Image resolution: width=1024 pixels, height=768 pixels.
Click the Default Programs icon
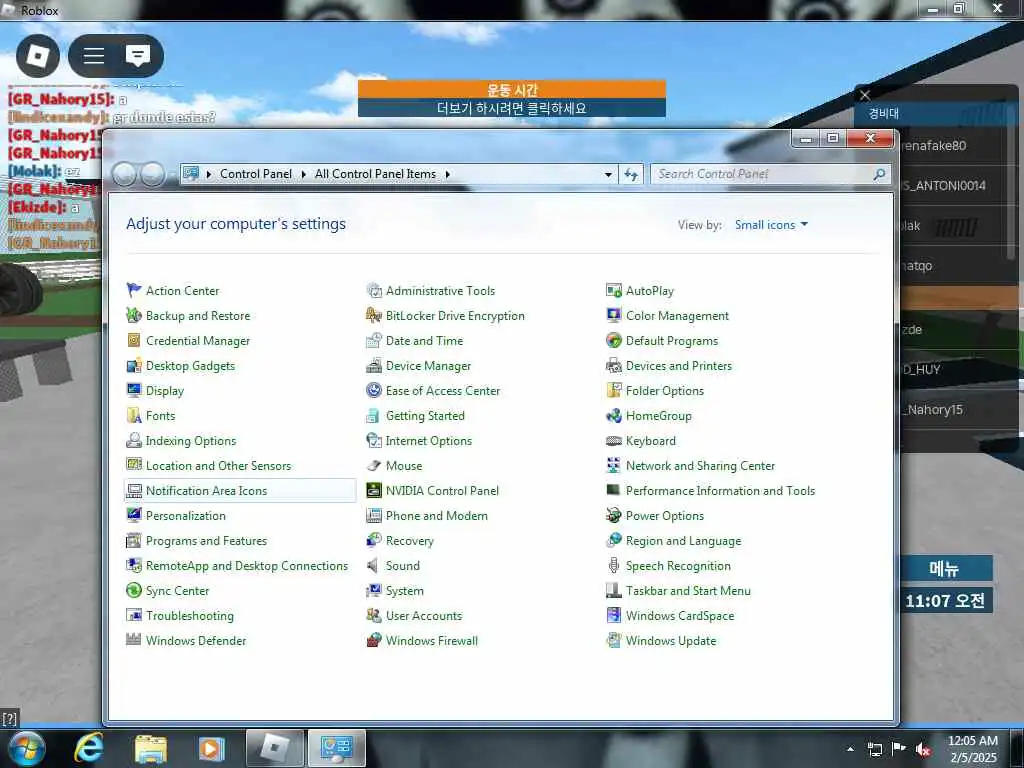614,340
